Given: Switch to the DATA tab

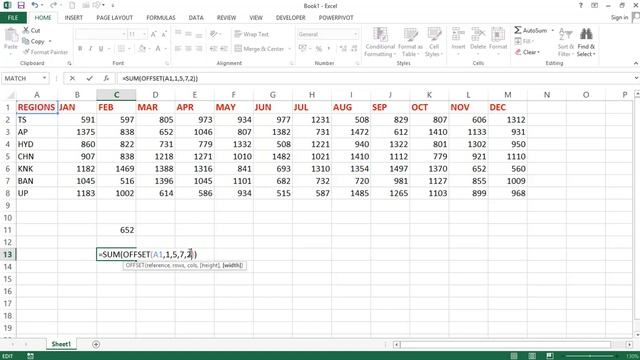Looking at the screenshot, I should pyautogui.click(x=196, y=18).
